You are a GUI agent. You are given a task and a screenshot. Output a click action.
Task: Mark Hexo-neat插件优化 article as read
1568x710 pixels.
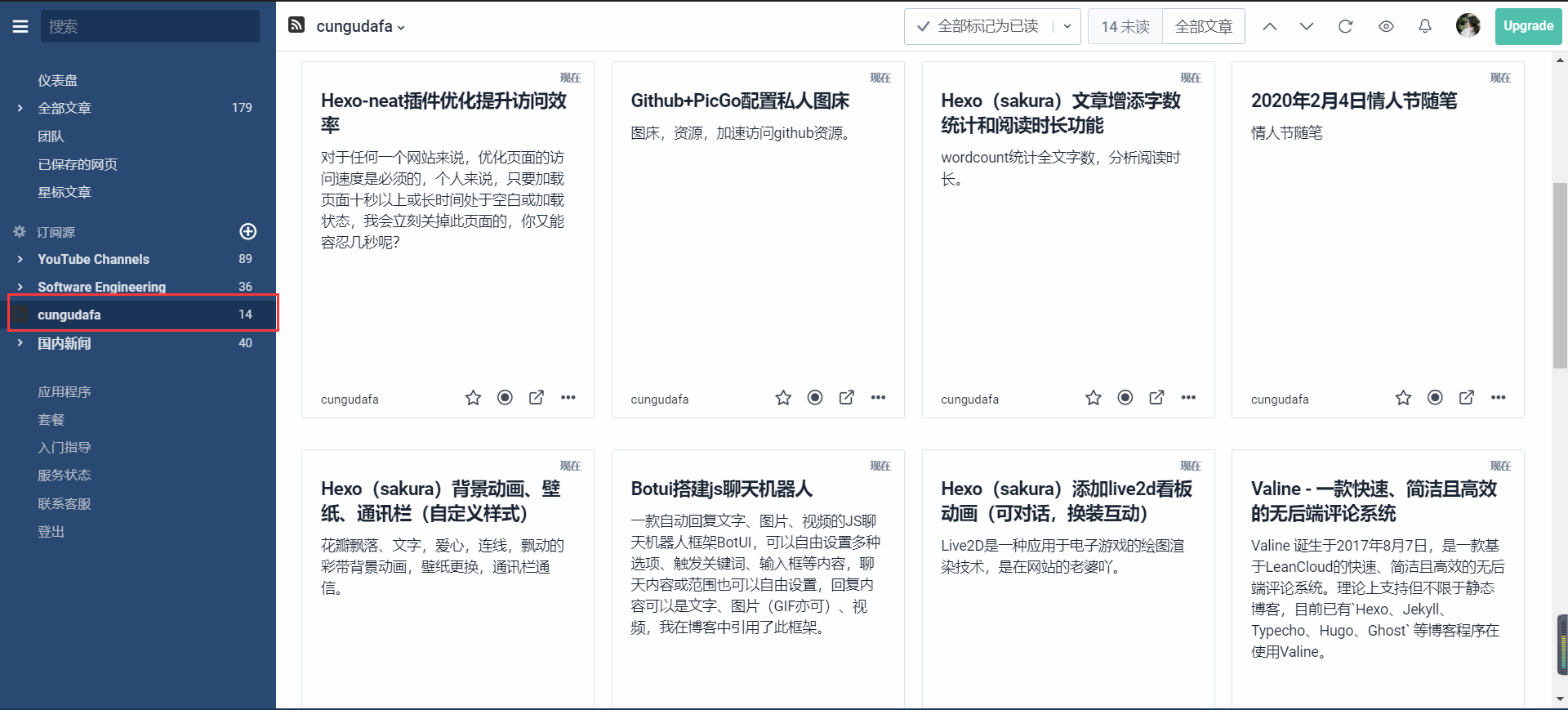(506, 397)
